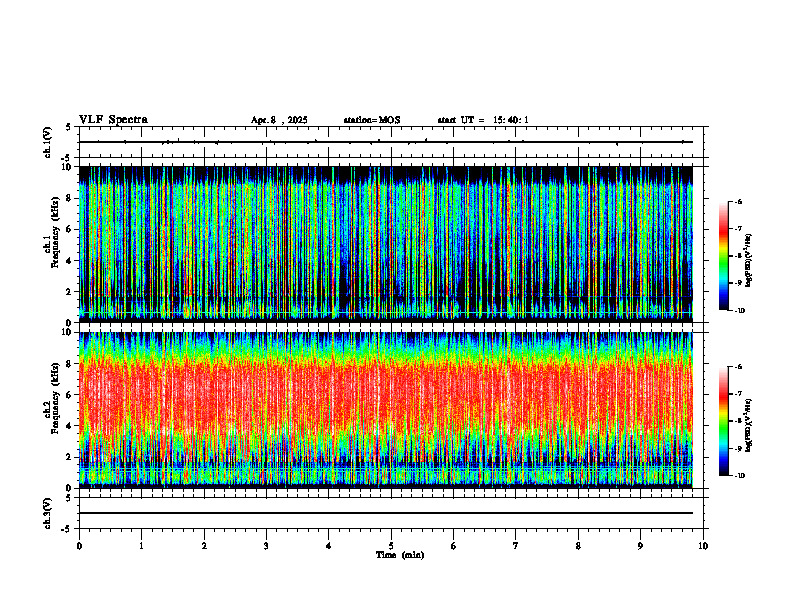Screen dimensions: 792x612
Task: Click x-axis tick label "10" at far right
Action: click(703, 546)
